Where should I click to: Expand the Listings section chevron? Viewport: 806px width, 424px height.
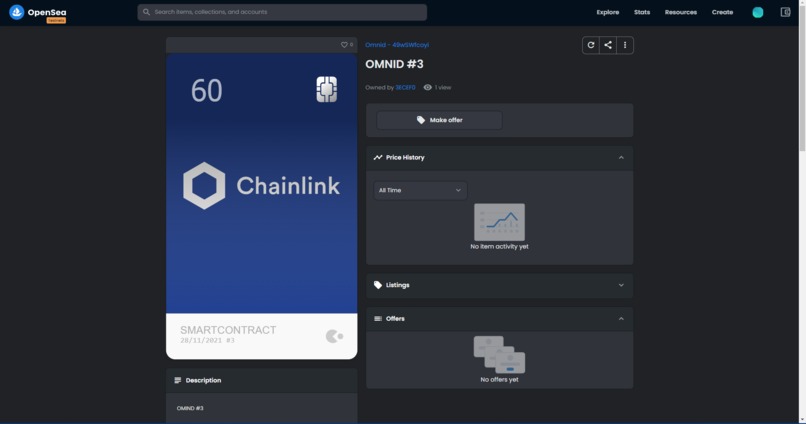pos(621,285)
